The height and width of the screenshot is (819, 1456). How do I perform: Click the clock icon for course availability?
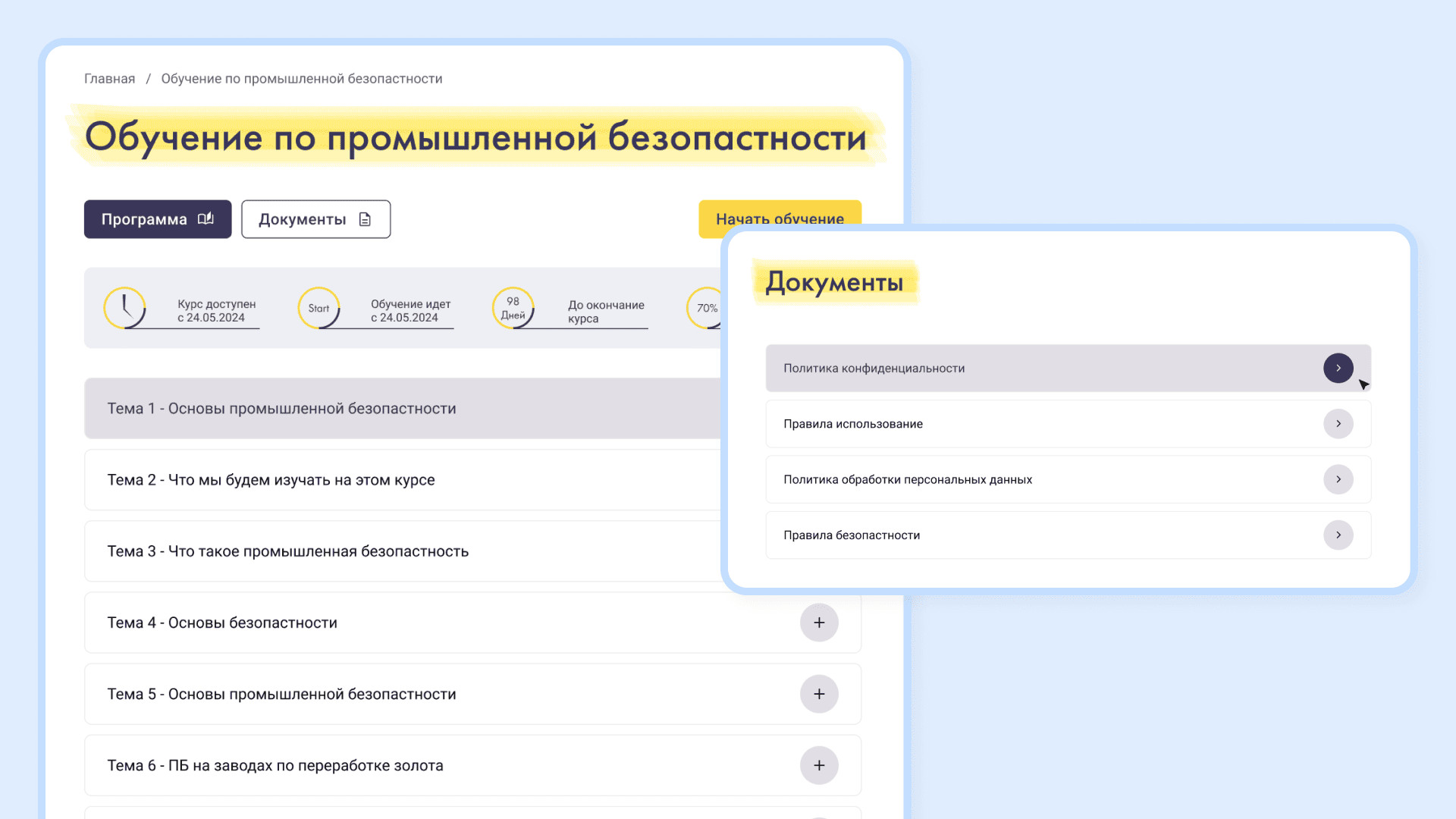pyautogui.click(x=124, y=308)
